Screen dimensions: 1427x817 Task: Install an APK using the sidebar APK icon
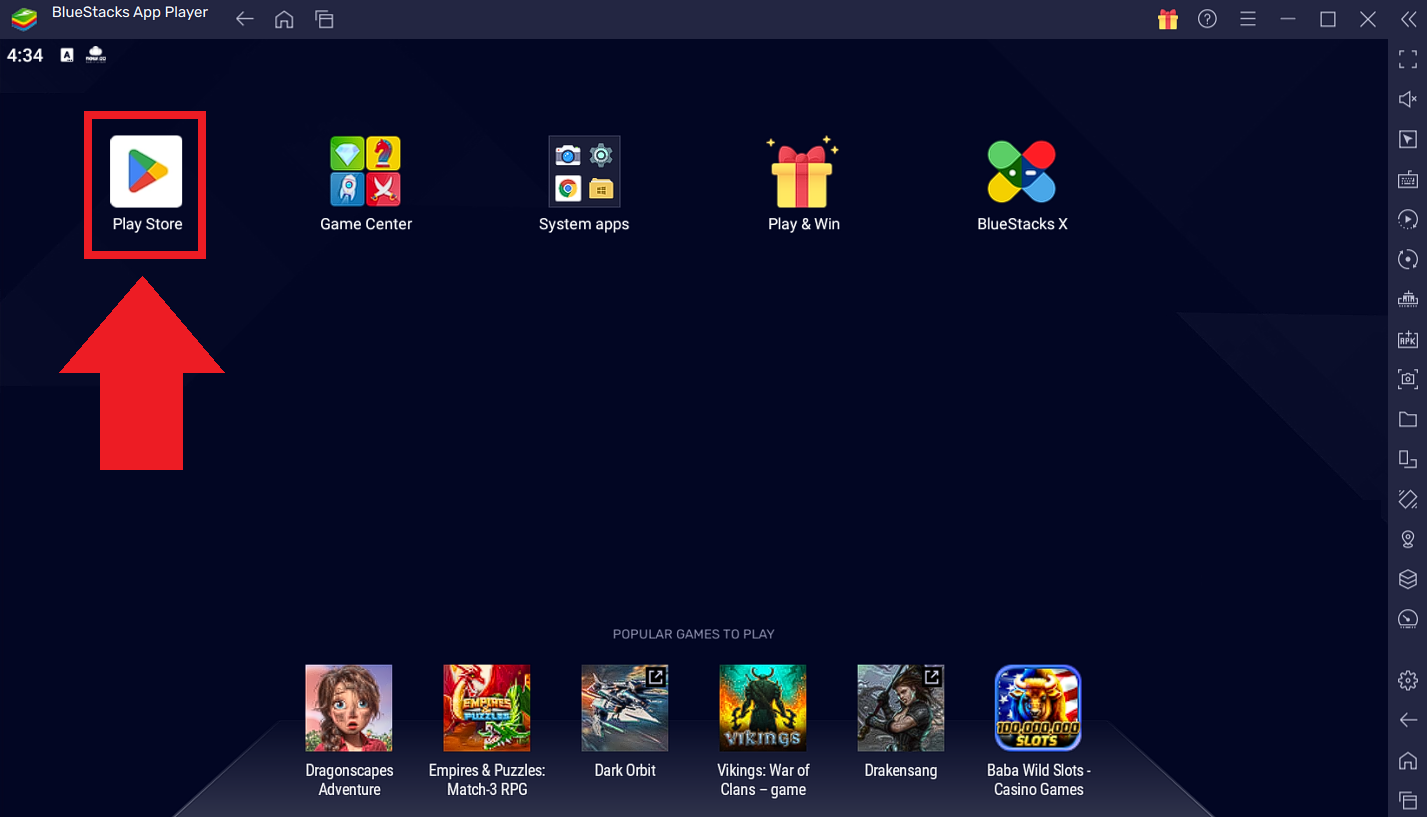click(1407, 339)
